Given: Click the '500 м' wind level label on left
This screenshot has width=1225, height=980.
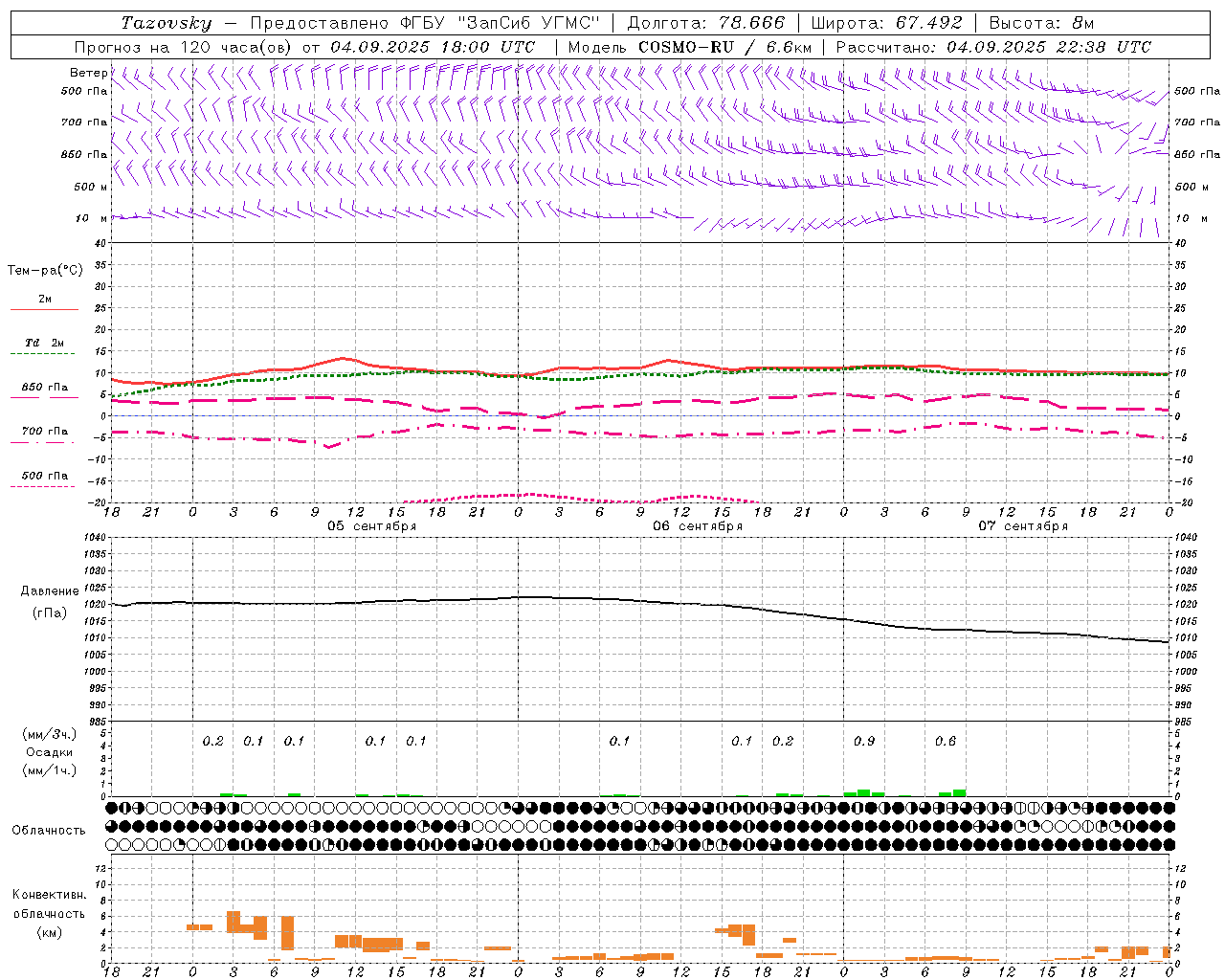Looking at the screenshot, I should coord(91,187).
